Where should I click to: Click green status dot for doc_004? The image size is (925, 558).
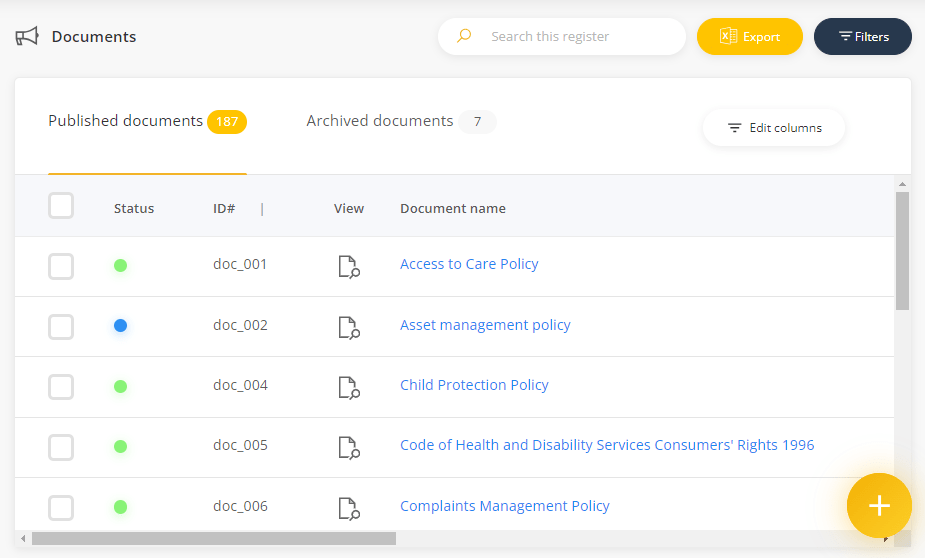tap(120, 386)
